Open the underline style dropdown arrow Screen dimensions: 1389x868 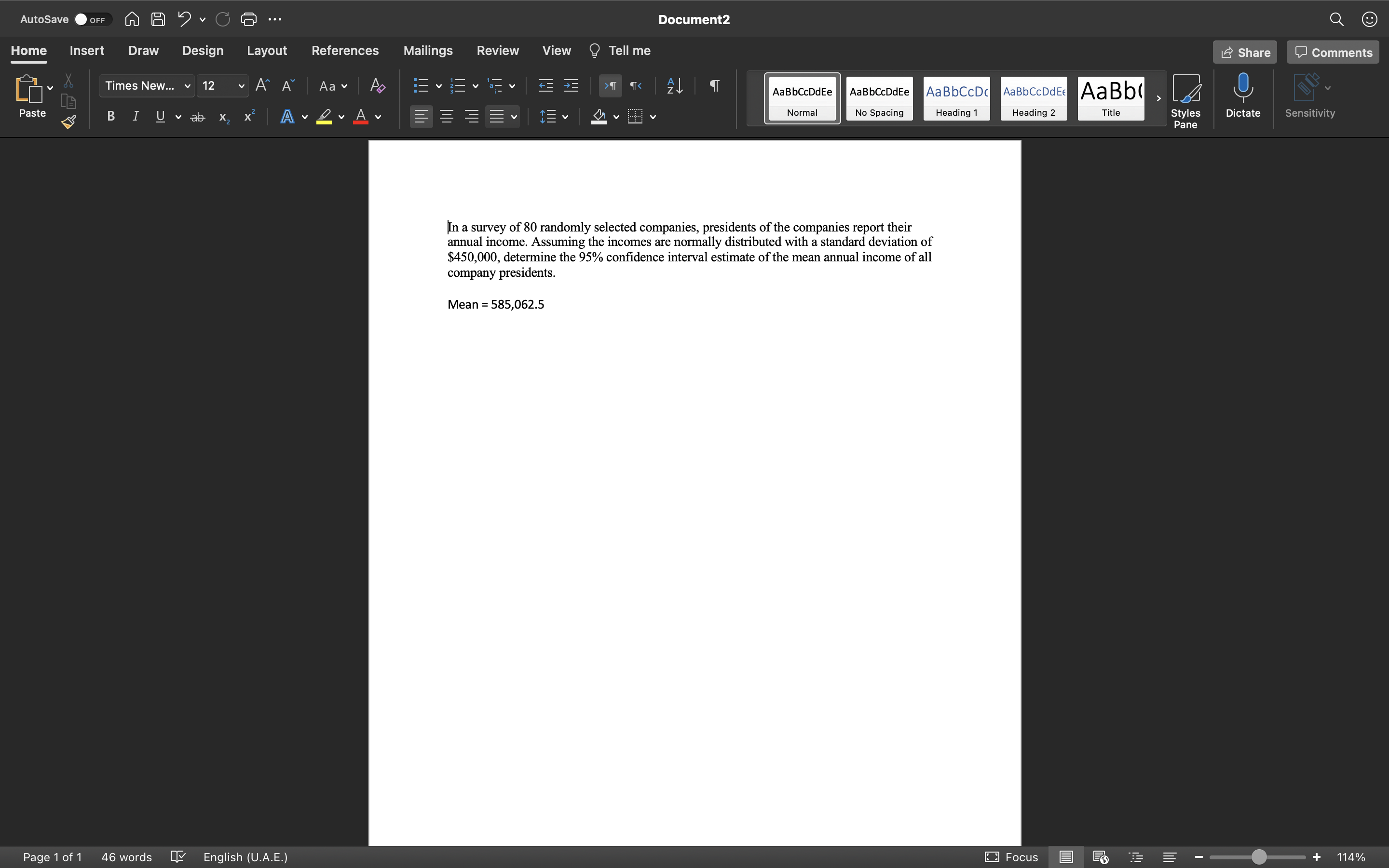(178, 117)
